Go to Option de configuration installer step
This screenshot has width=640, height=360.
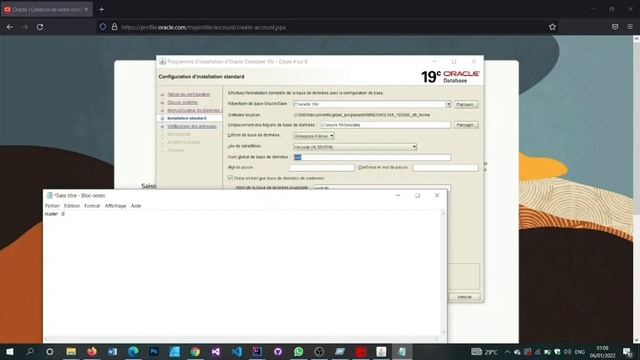pyautogui.click(x=189, y=94)
